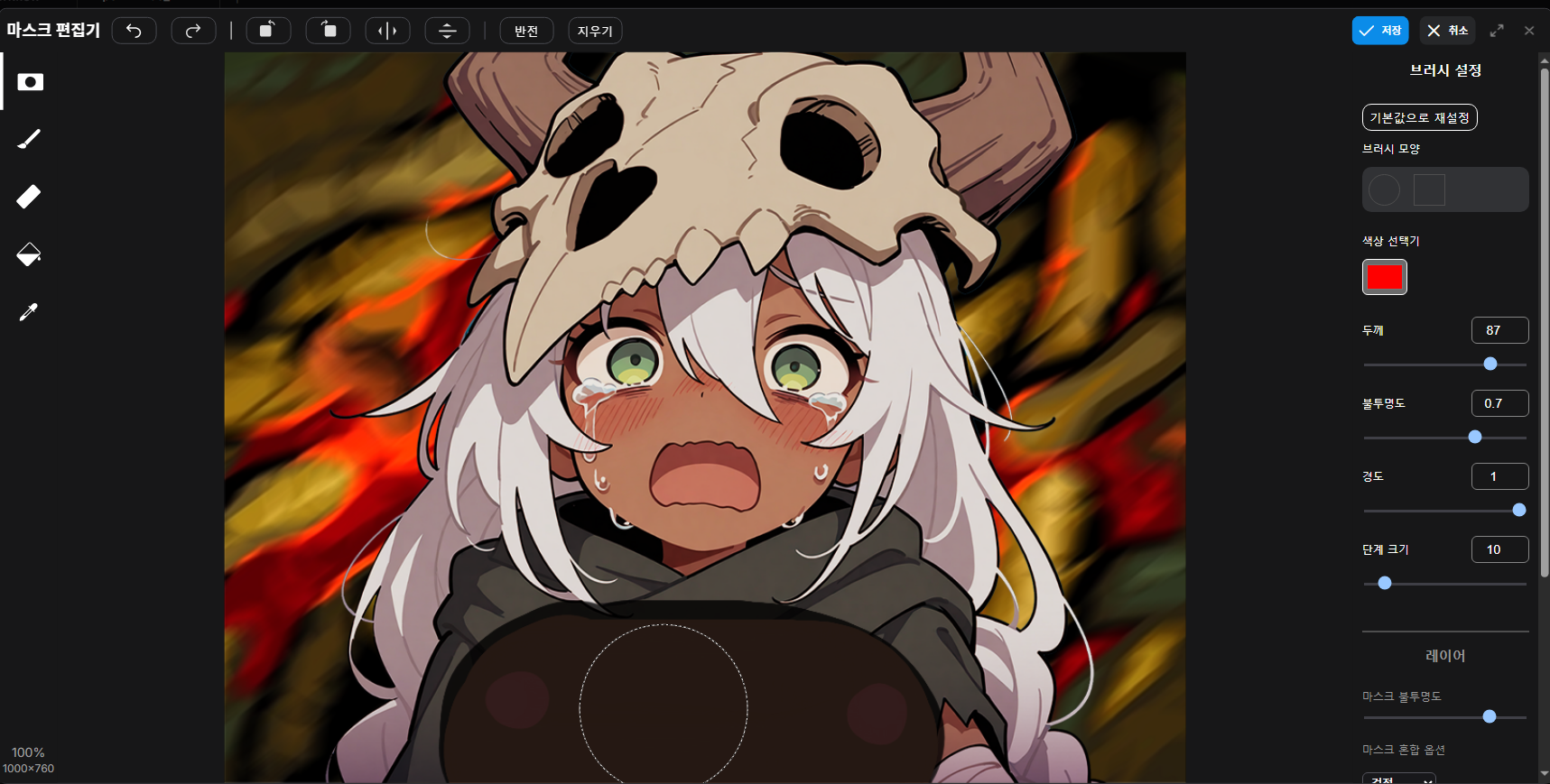Click the 경도 value field showing 1

(1499, 476)
